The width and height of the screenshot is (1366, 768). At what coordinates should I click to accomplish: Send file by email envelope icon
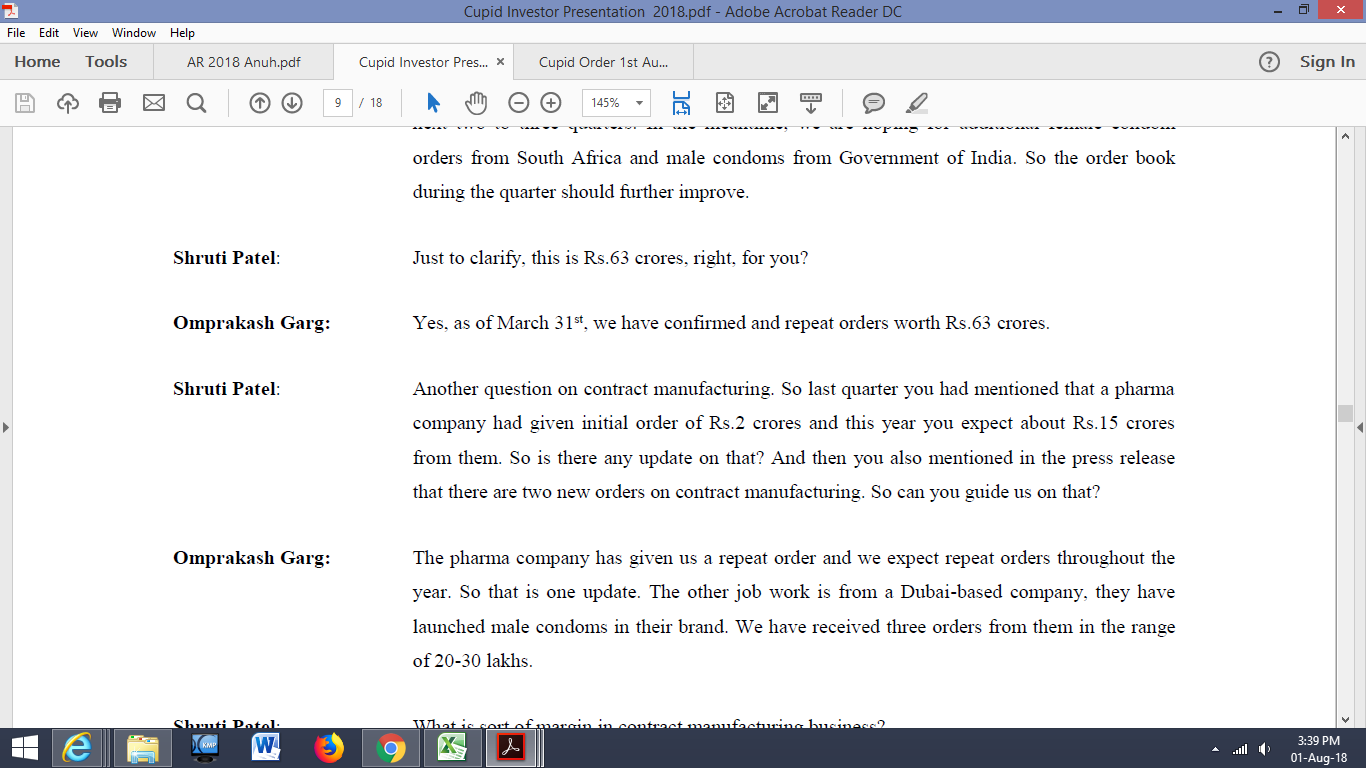[x=153, y=103]
